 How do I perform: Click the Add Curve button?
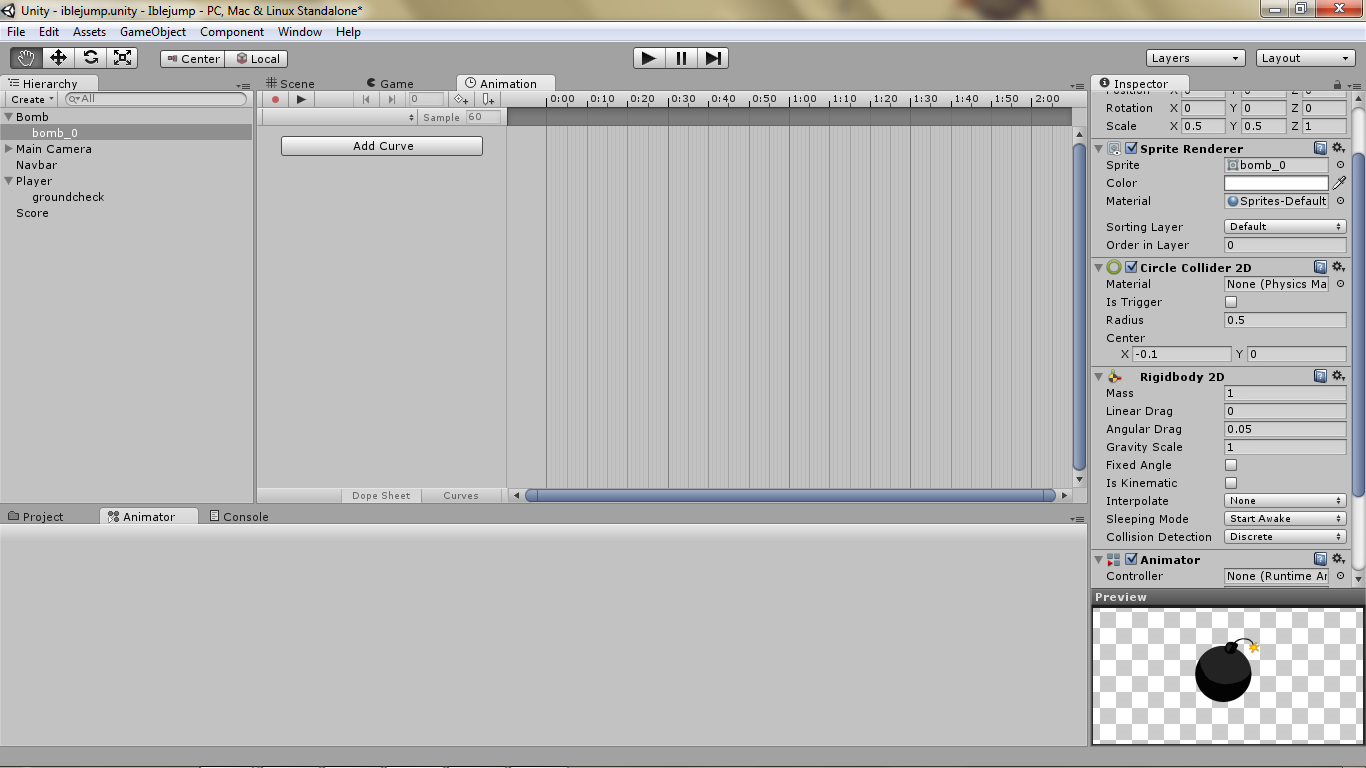pos(382,146)
